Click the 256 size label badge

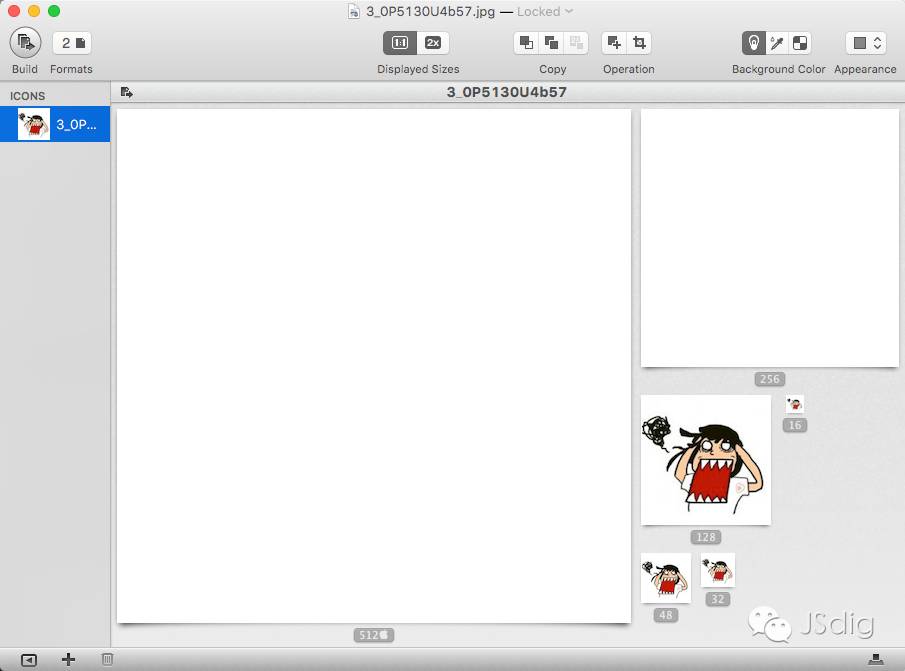coord(769,379)
